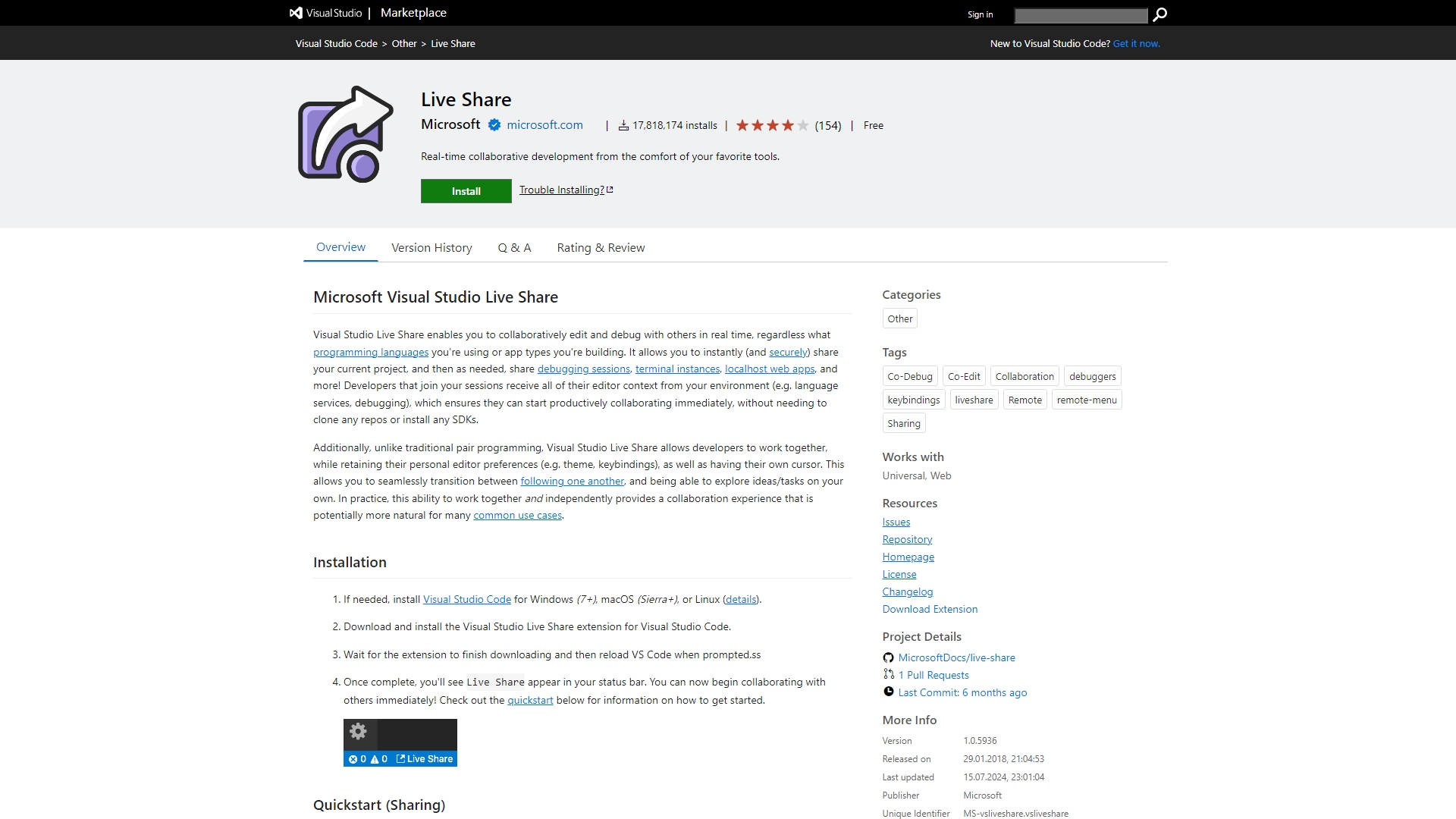
Task: Open the Changelog resource link
Action: (907, 591)
